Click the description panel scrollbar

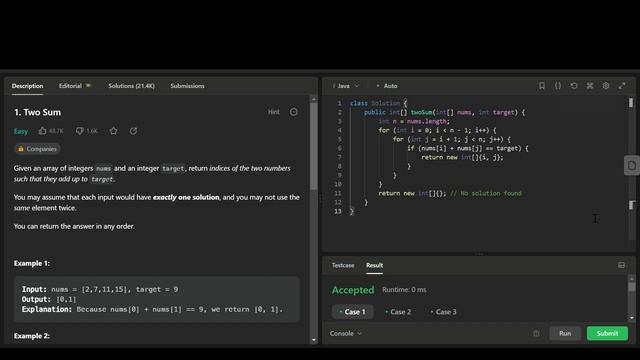pos(313,147)
